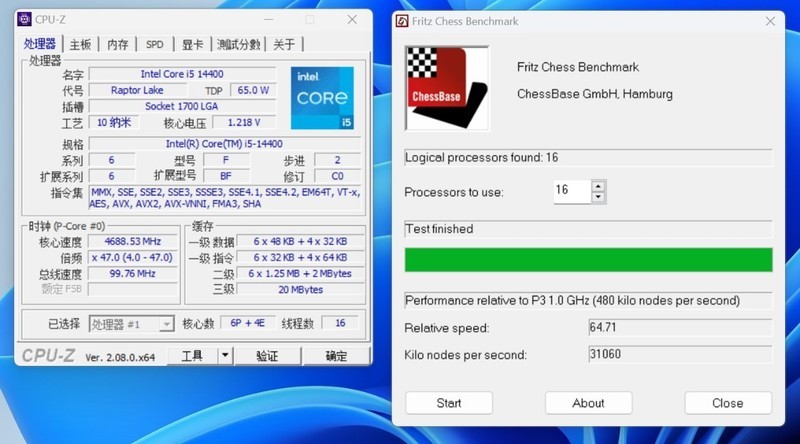Click the instruction set list MMX, SSE, SSE2
800x444 pixels.
[225, 198]
